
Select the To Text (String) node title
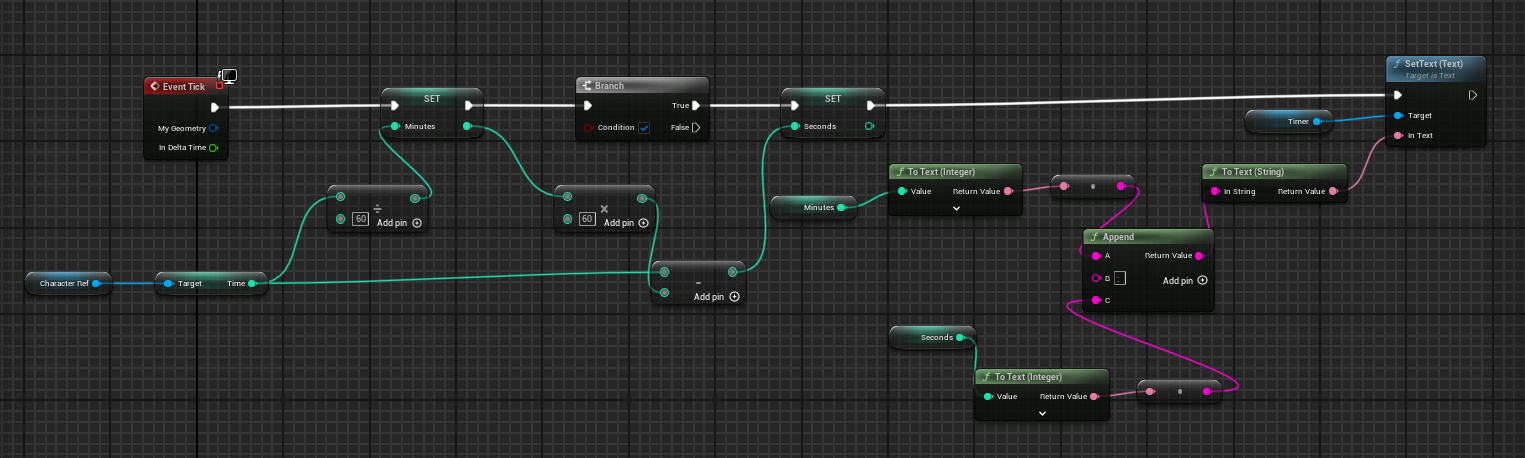click(x=1252, y=172)
